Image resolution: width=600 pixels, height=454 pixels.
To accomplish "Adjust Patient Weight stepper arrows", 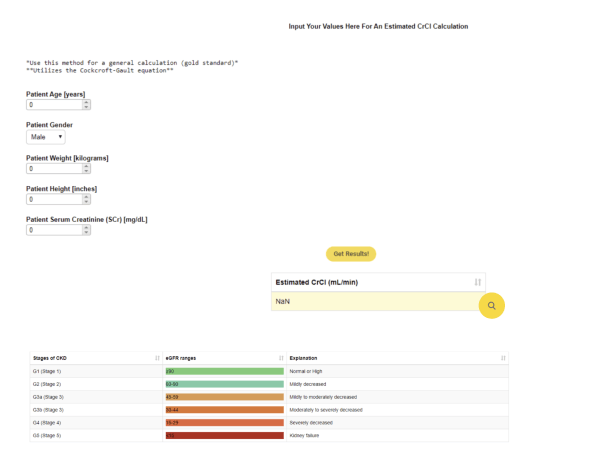I will 86,168.
